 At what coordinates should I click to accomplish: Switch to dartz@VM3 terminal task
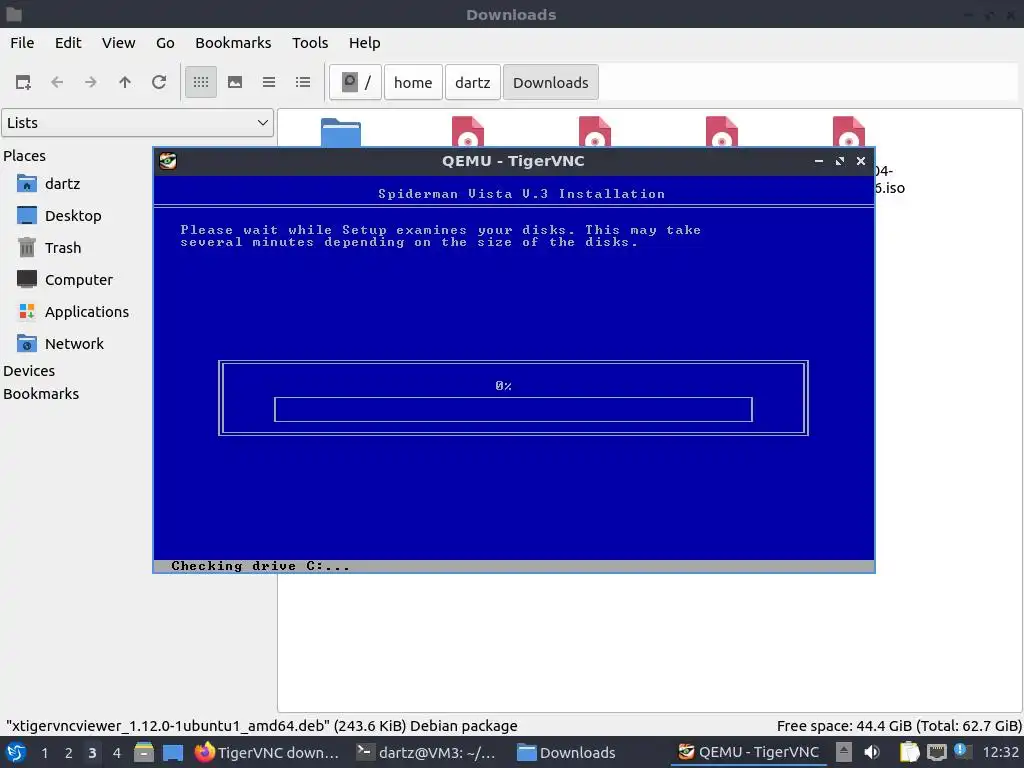[426, 752]
